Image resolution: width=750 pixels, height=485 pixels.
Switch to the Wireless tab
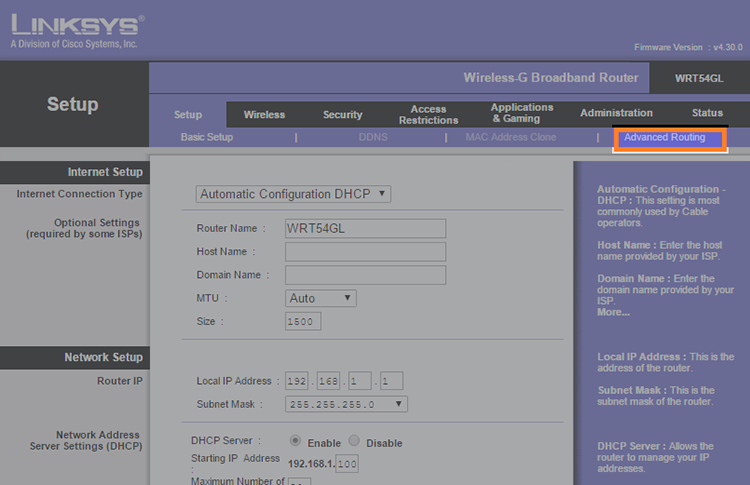[264, 115]
